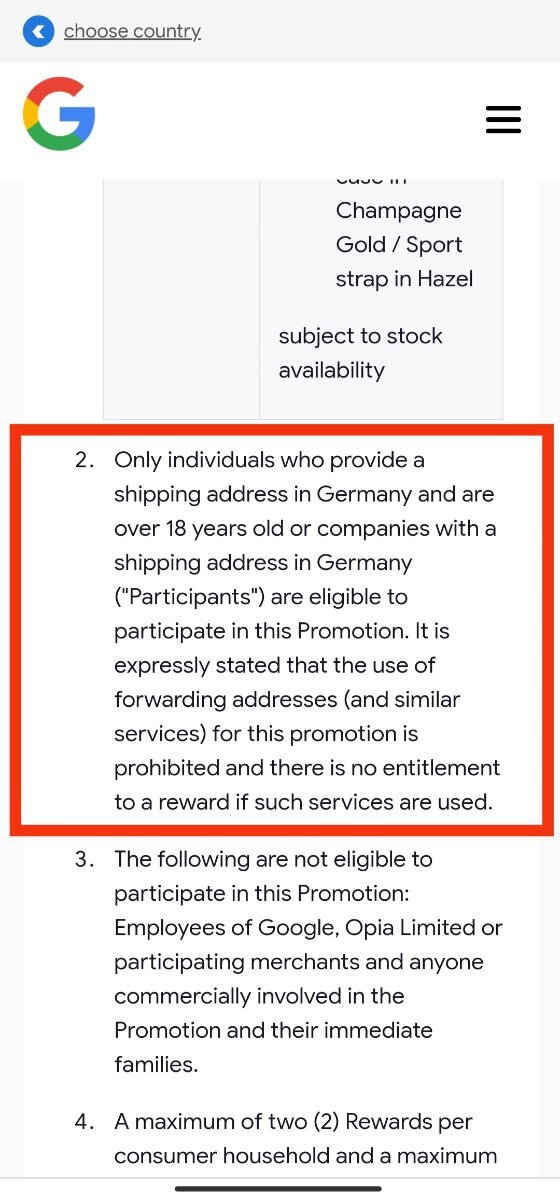Viewport: 560px width, 1200px height.
Task: Tap the bottom home indicator bar
Action: (280, 1188)
